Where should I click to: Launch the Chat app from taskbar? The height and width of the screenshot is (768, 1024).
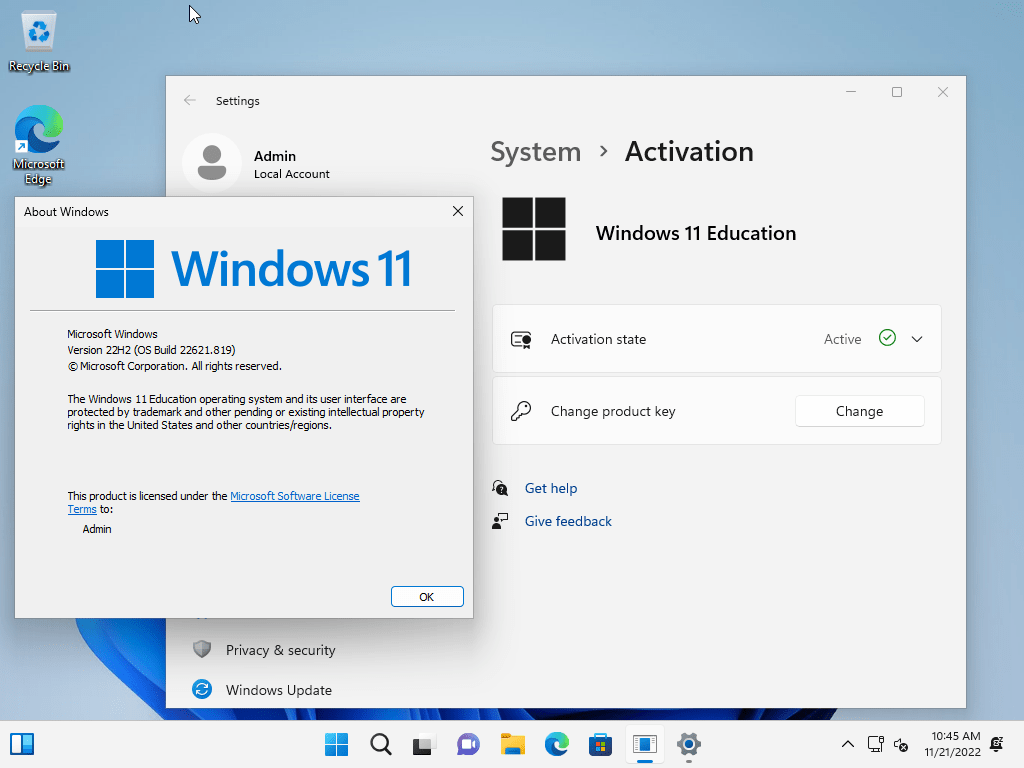point(468,744)
